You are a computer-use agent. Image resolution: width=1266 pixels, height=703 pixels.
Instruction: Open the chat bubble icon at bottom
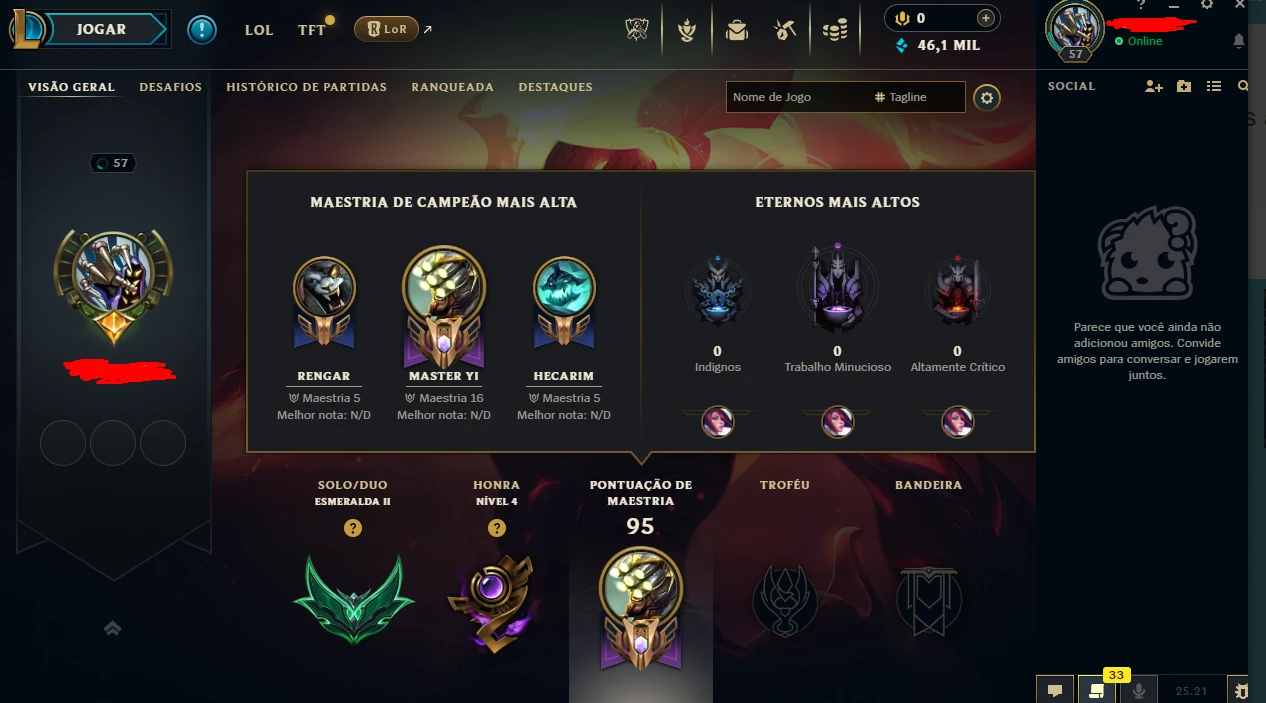1054,690
